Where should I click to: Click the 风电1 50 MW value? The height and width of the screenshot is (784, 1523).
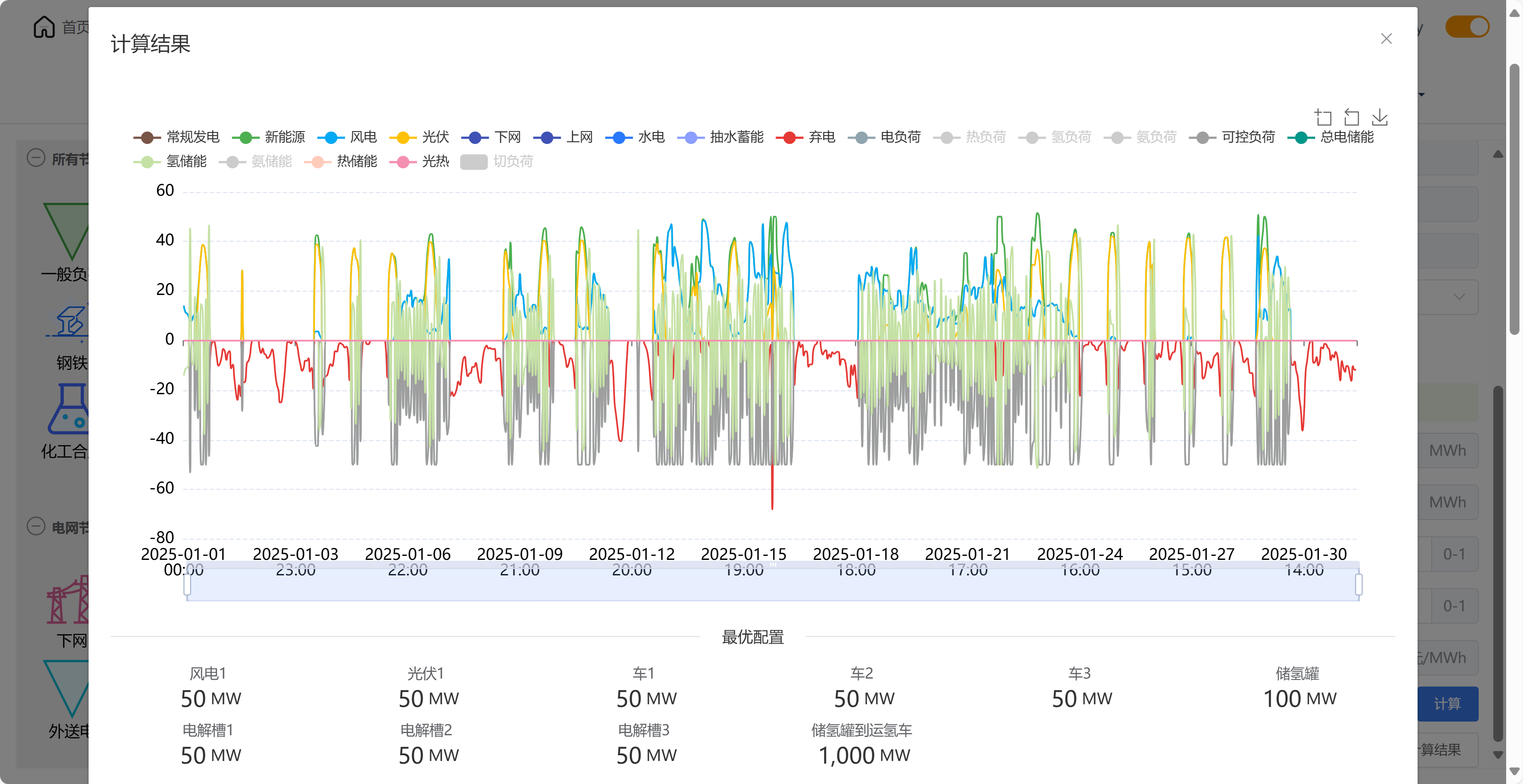211,699
